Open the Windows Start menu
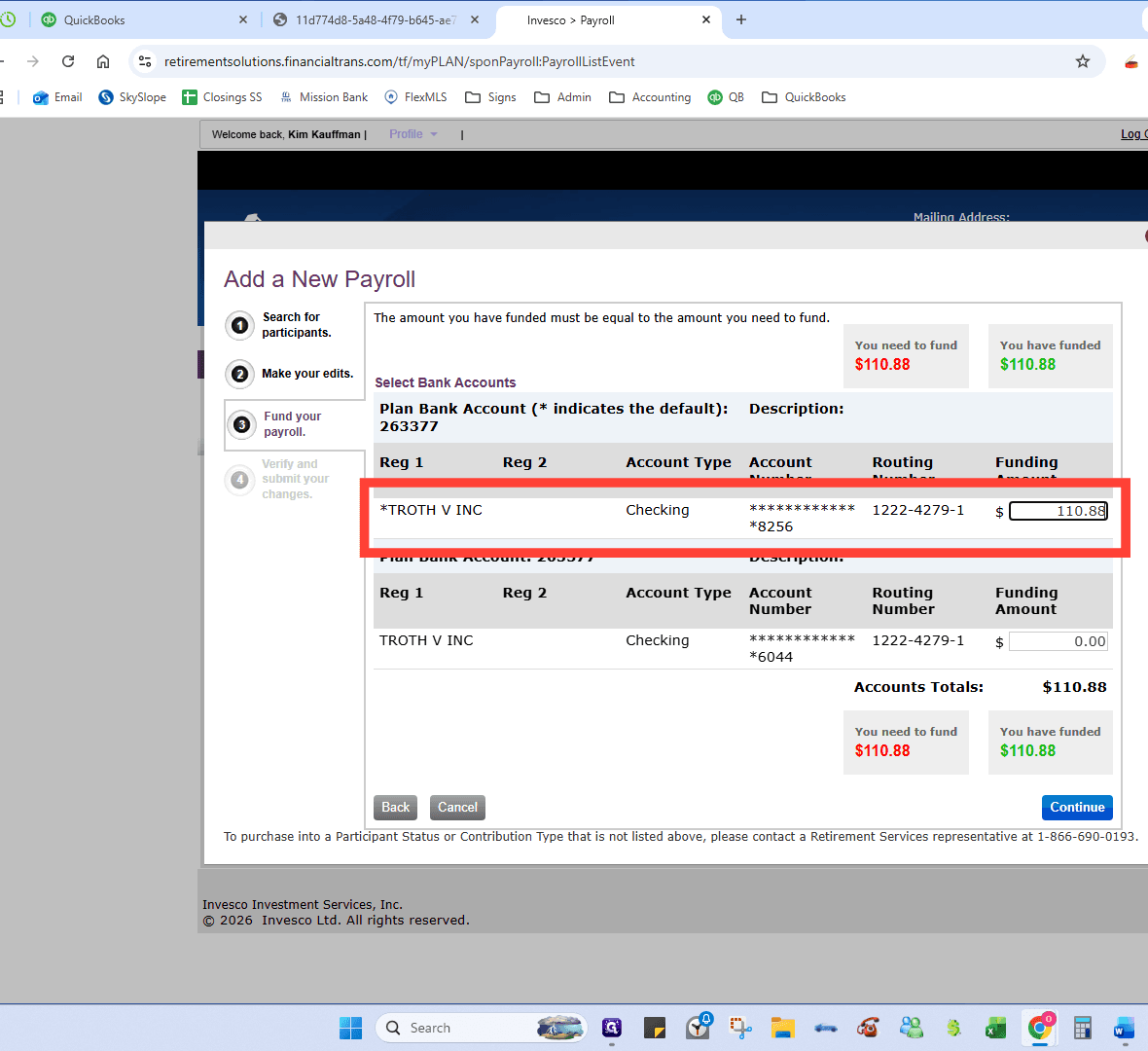Viewport: 1148px width, 1051px height. click(350, 1028)
